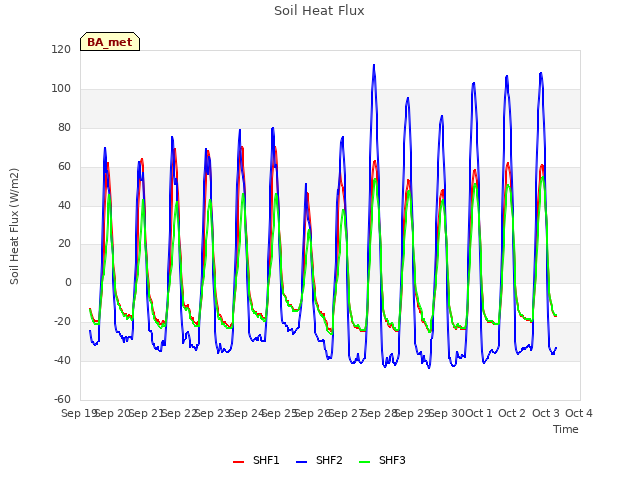Click the Oct 4 x-axis date label

pyautogui.click(x=579, y=413)
